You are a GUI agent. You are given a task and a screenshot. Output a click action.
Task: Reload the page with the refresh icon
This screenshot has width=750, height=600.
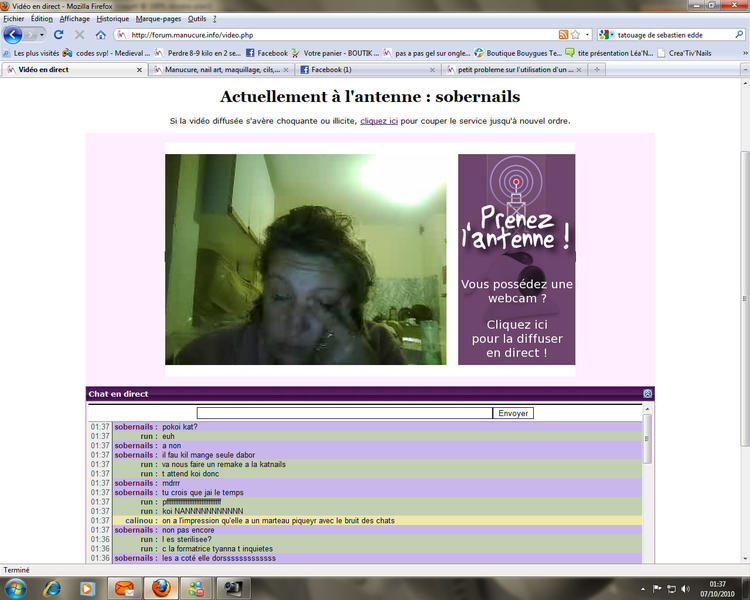click(x=59, y=34)
